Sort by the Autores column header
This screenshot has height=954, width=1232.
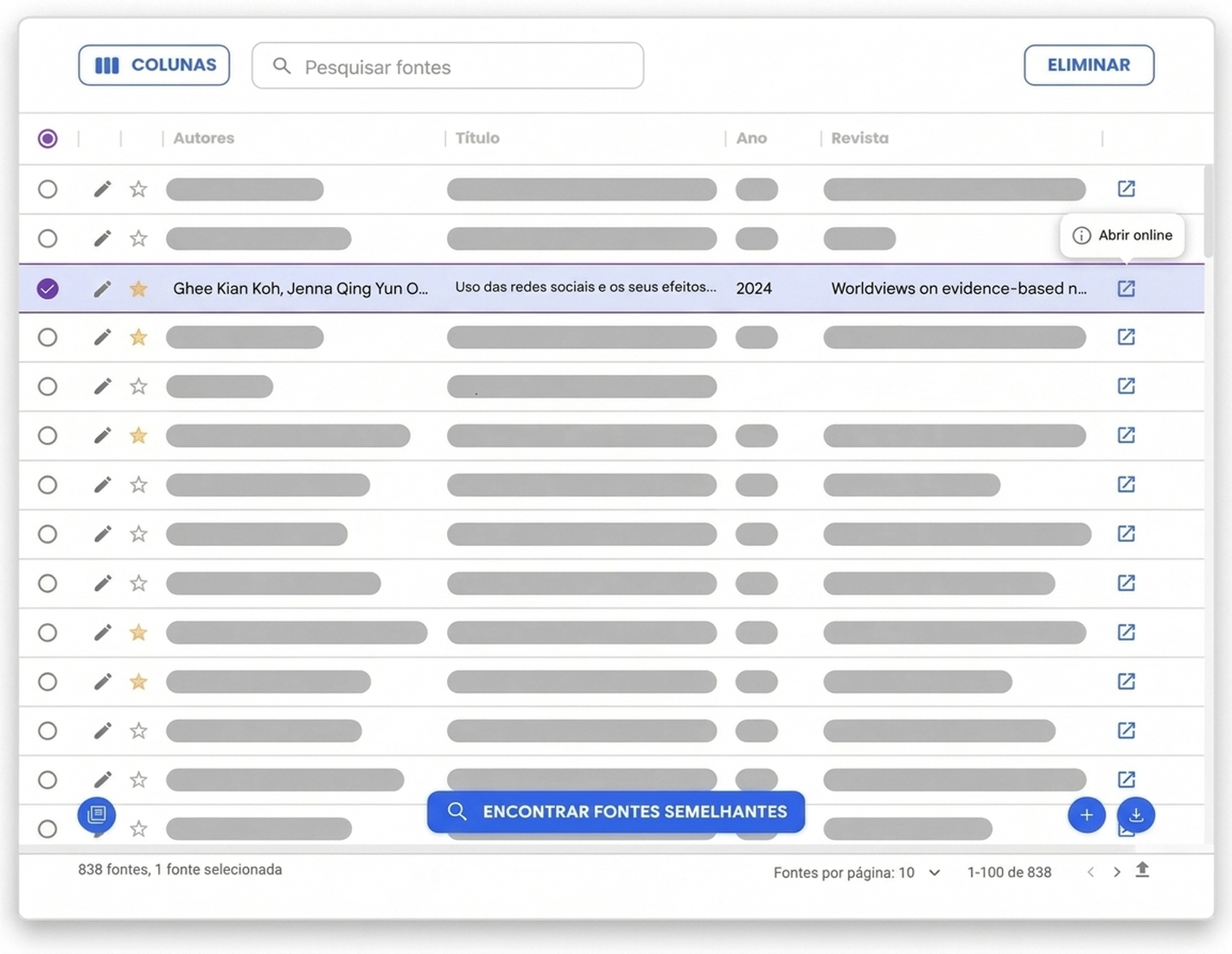click(203, 138)
